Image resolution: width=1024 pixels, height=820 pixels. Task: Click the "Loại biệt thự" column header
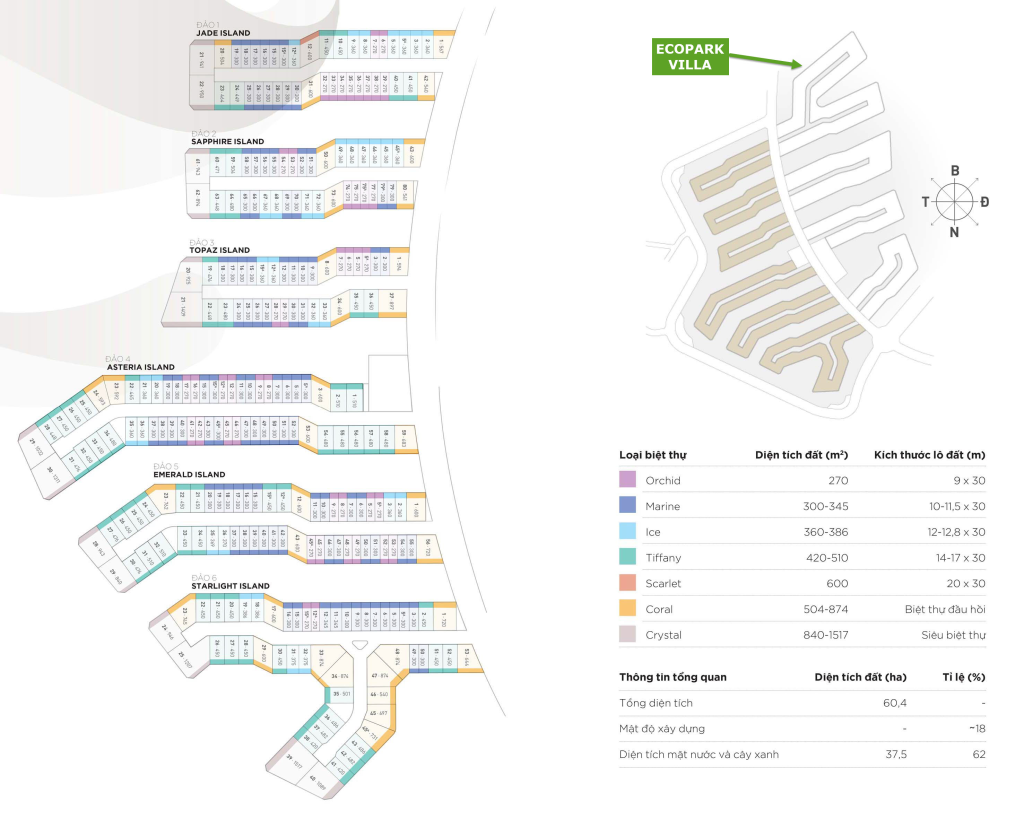click(653, 456)
